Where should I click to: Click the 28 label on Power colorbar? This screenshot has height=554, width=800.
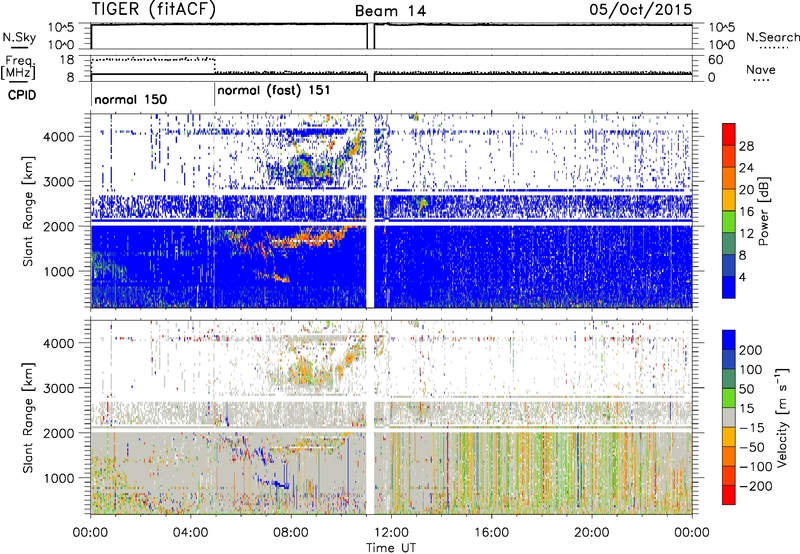point(746,146)
